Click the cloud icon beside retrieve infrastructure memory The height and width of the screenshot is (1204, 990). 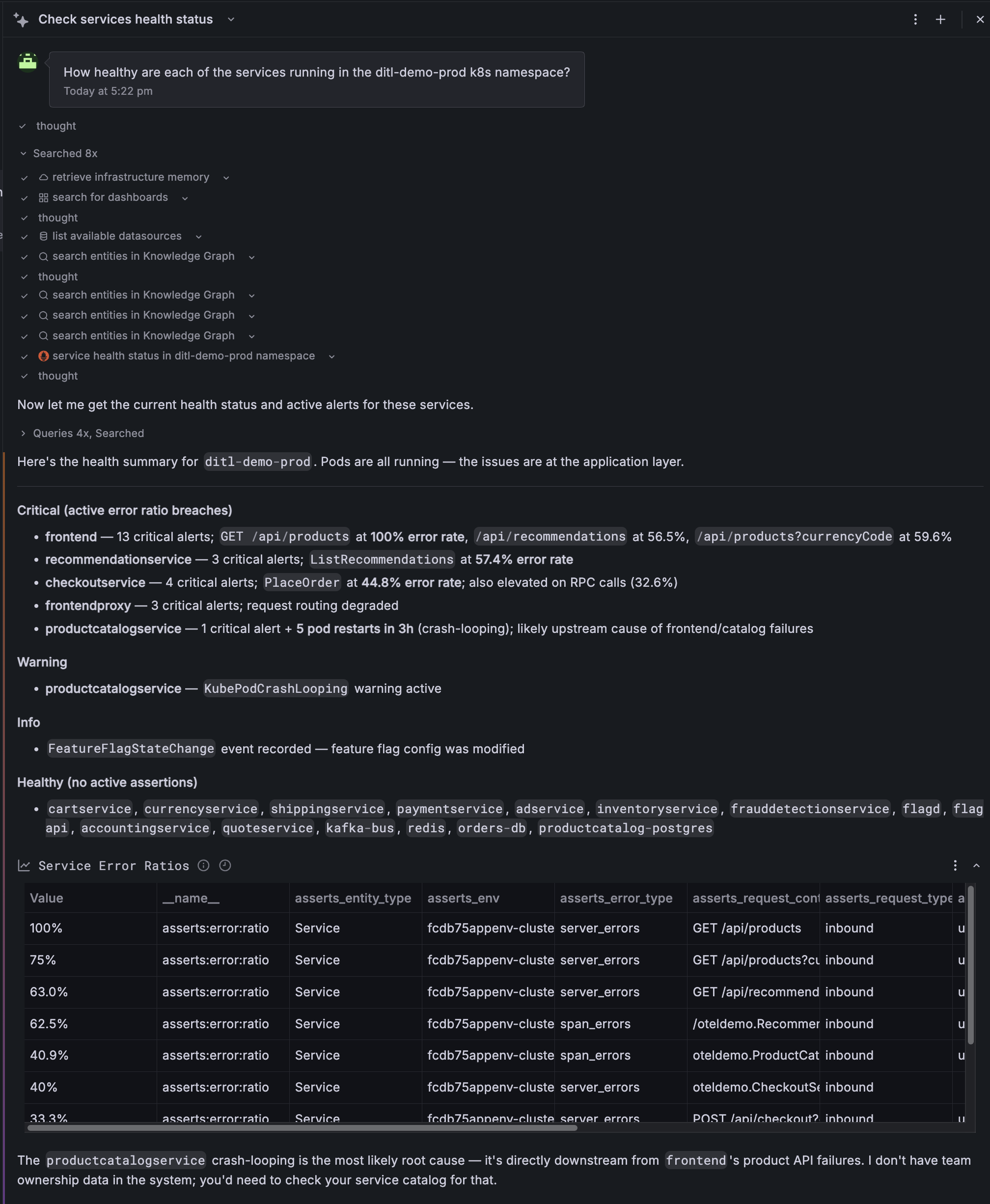click(x=44, y=177)
